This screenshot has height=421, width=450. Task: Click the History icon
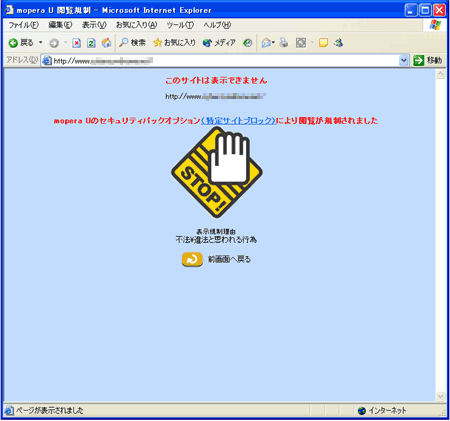pyautogui.click(x=247, y=43)
